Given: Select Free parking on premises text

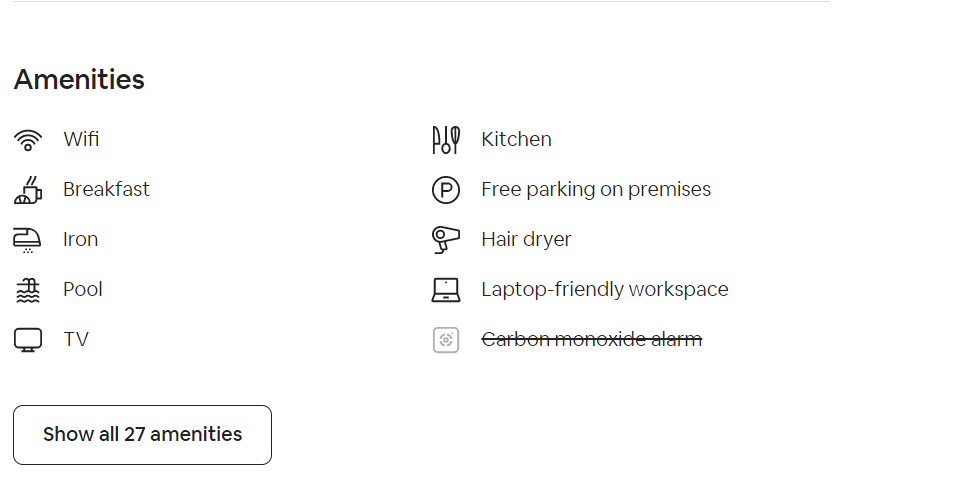Looking at the screenshot, I should click(x=596, y=189).
